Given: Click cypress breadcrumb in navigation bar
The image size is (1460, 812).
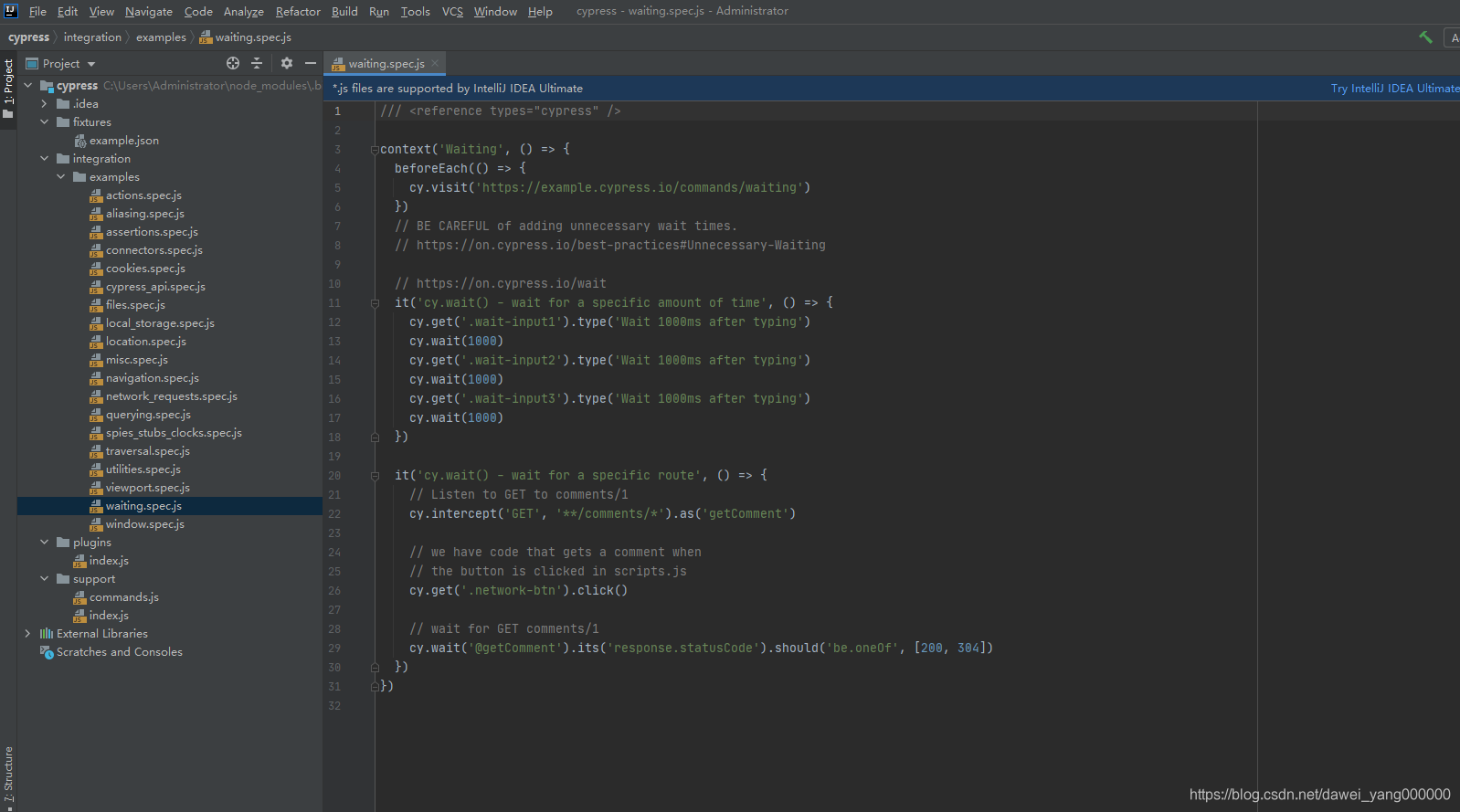Looking at the screenshot, I should pos(28,37).
